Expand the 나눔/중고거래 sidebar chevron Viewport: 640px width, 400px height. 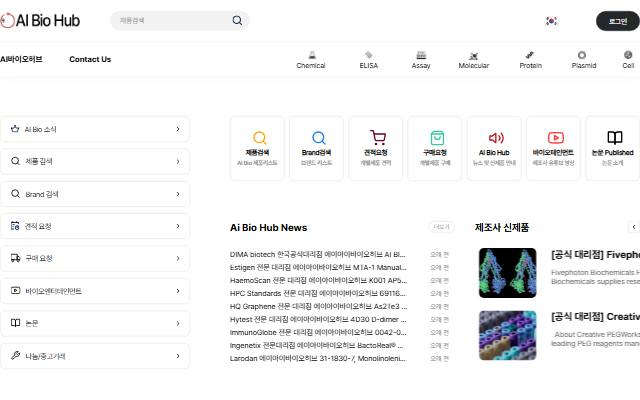pos(178,356)
